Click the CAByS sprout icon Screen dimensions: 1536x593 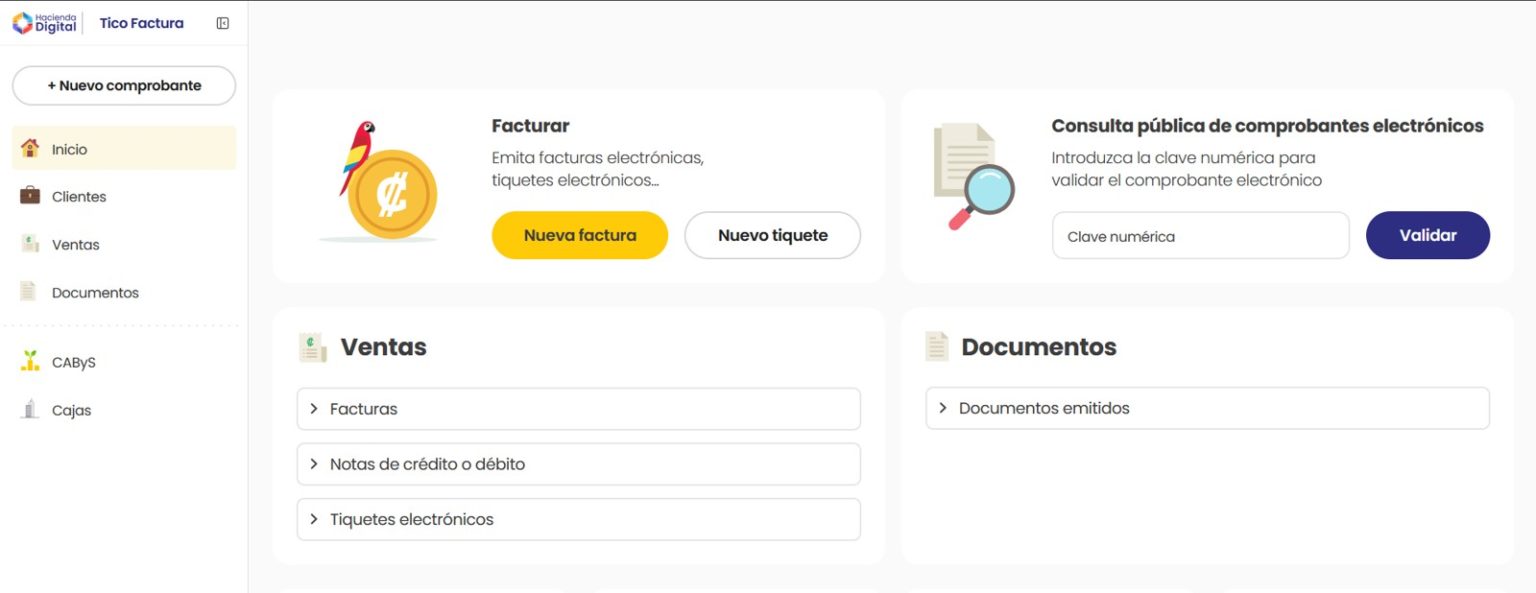point(30,361)
